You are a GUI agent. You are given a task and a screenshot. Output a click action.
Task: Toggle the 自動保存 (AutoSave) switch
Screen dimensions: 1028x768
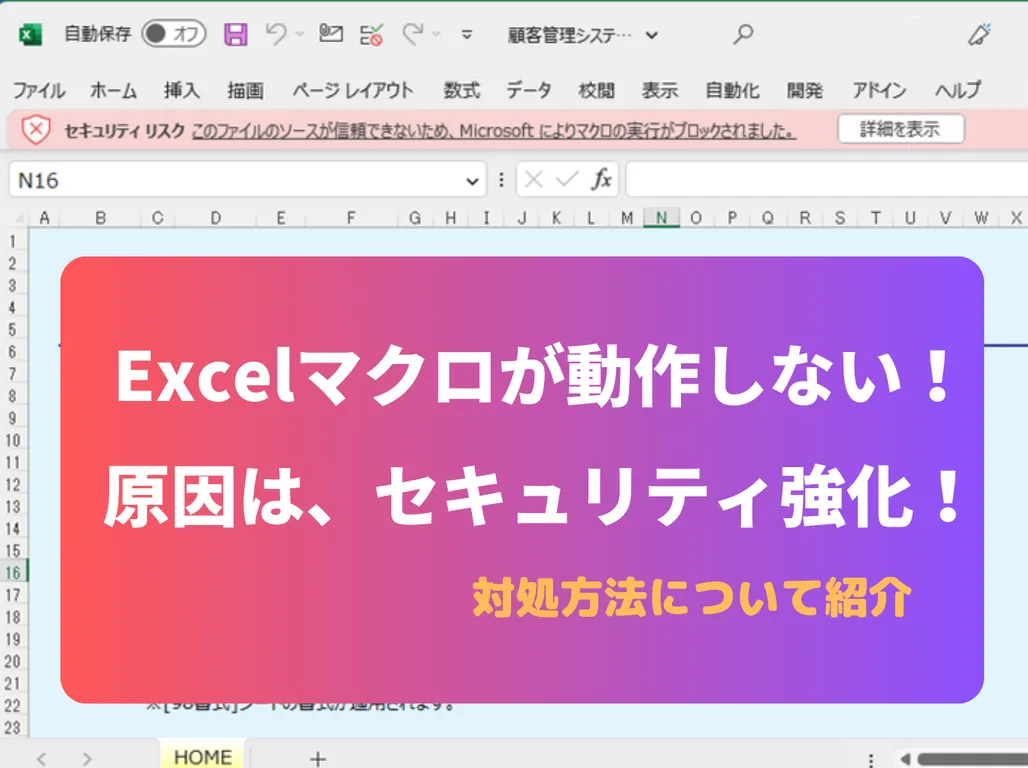click(174, 34)
